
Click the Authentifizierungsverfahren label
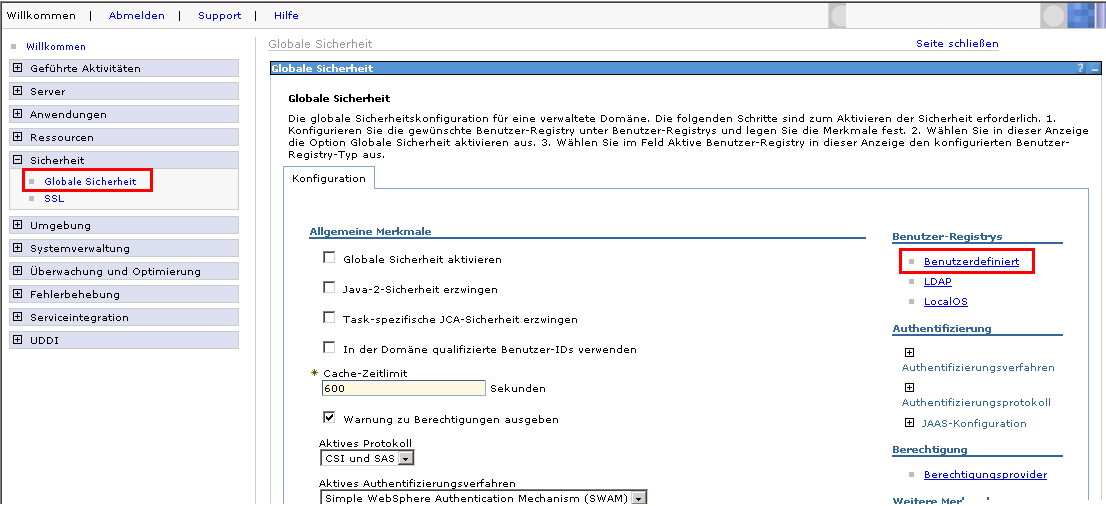[978, 368]
